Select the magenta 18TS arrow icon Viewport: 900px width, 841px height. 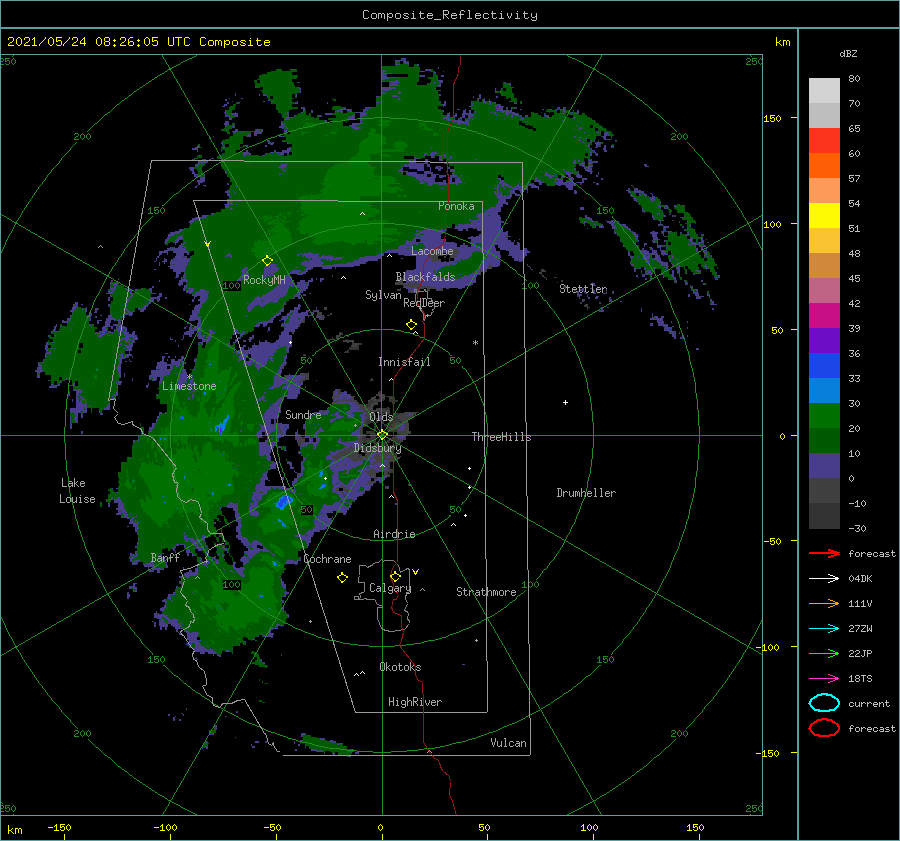click(824, 679)
